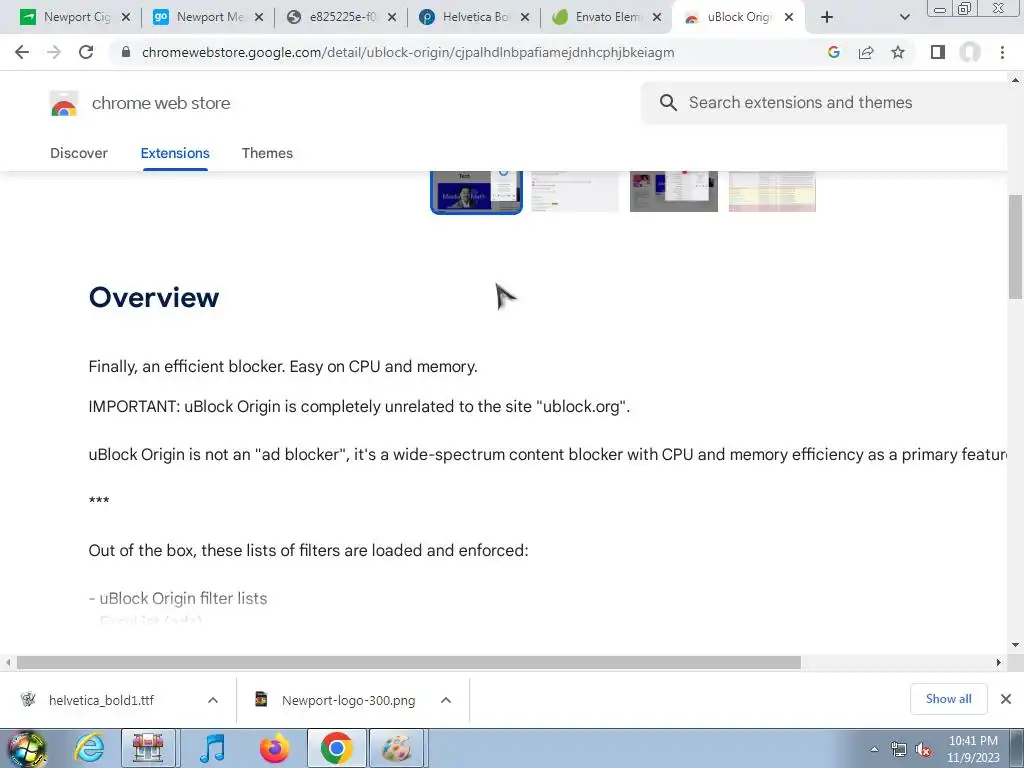Screen dimensions: 1024x768
Task: Open the Google icon in address bar
Action: click(833, 52)
